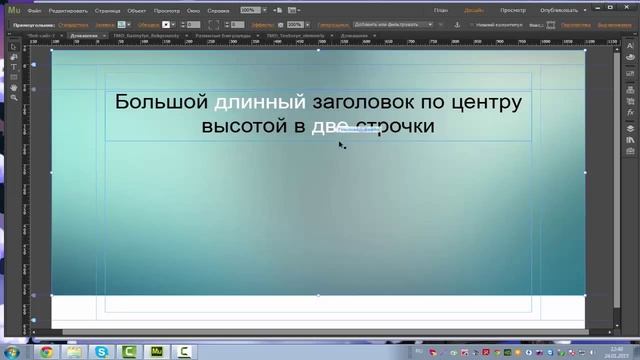
Task: Open the Страница menu
Action: pyautogui.click(x=107, y=11)
